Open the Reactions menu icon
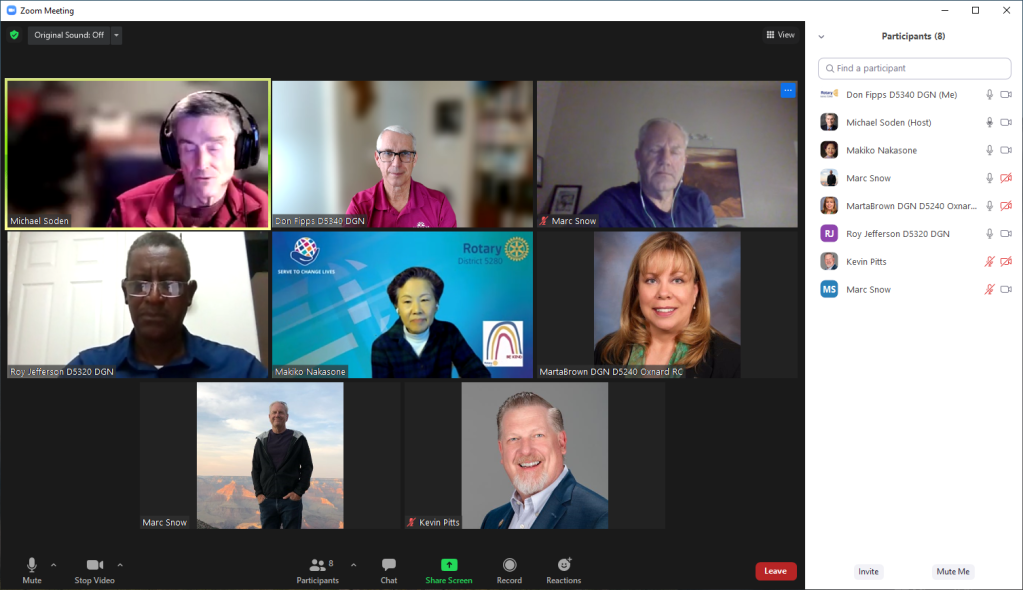The height and width of the screenshot is (590, 1023). click(564, 565)
